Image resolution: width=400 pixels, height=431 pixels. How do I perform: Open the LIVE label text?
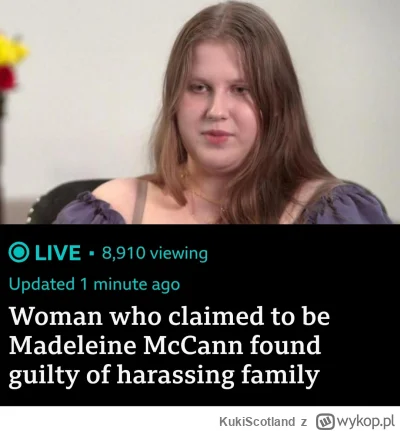pyautogui.click(x=57, y=253)
